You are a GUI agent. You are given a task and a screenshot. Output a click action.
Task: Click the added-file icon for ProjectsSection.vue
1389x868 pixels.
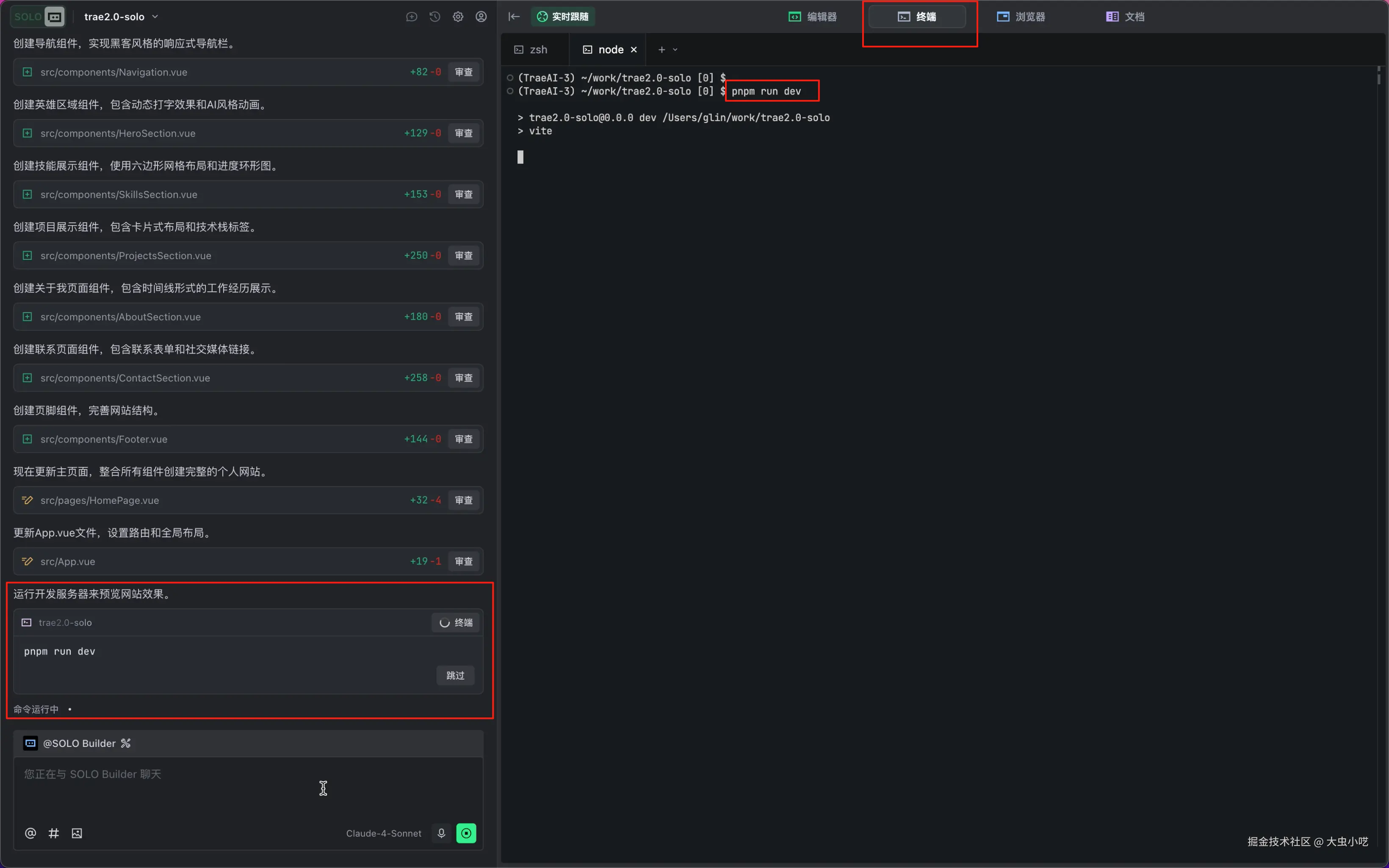[27, 255]
